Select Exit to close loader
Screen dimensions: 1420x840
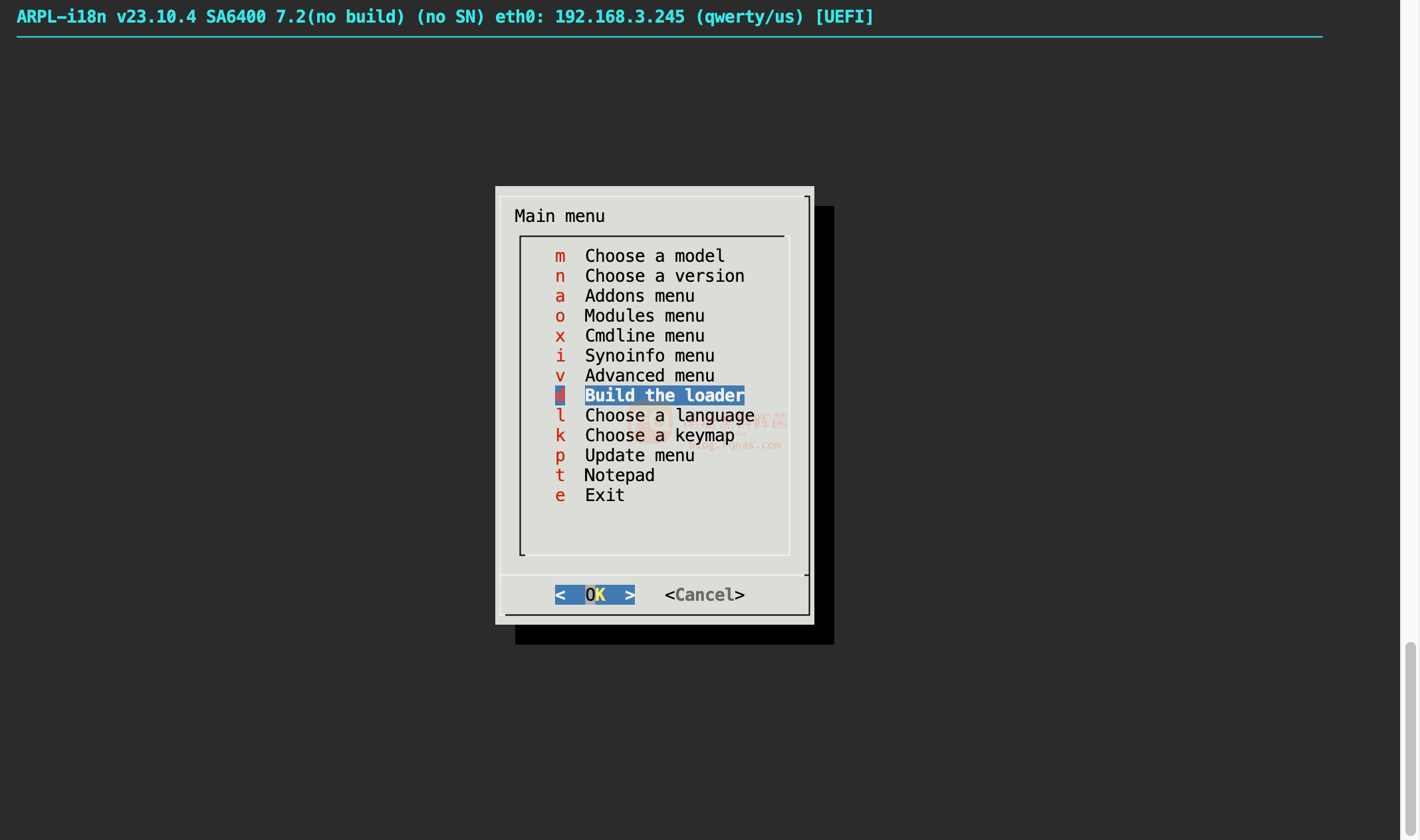pyautogui.click(x=605, y=494)
